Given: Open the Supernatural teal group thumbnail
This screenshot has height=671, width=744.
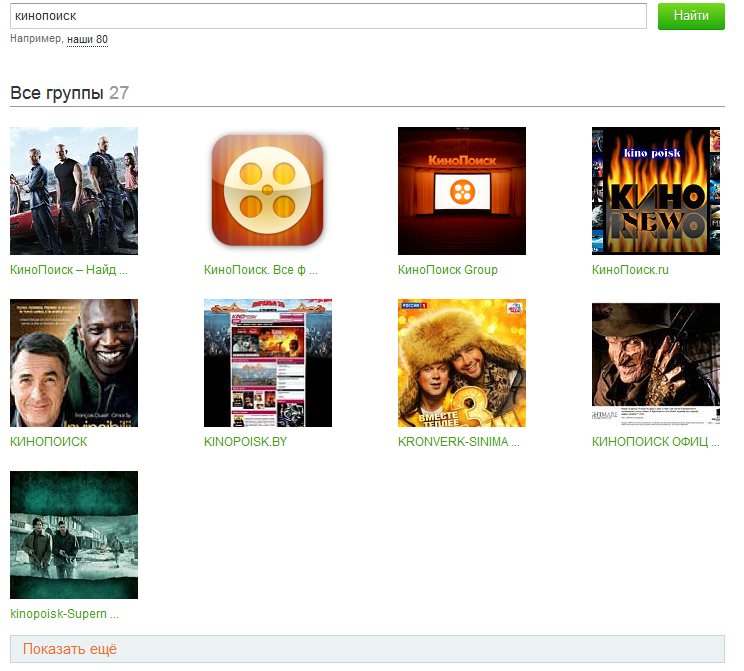Looking at the screenshot, I should [x=74, y=535].
